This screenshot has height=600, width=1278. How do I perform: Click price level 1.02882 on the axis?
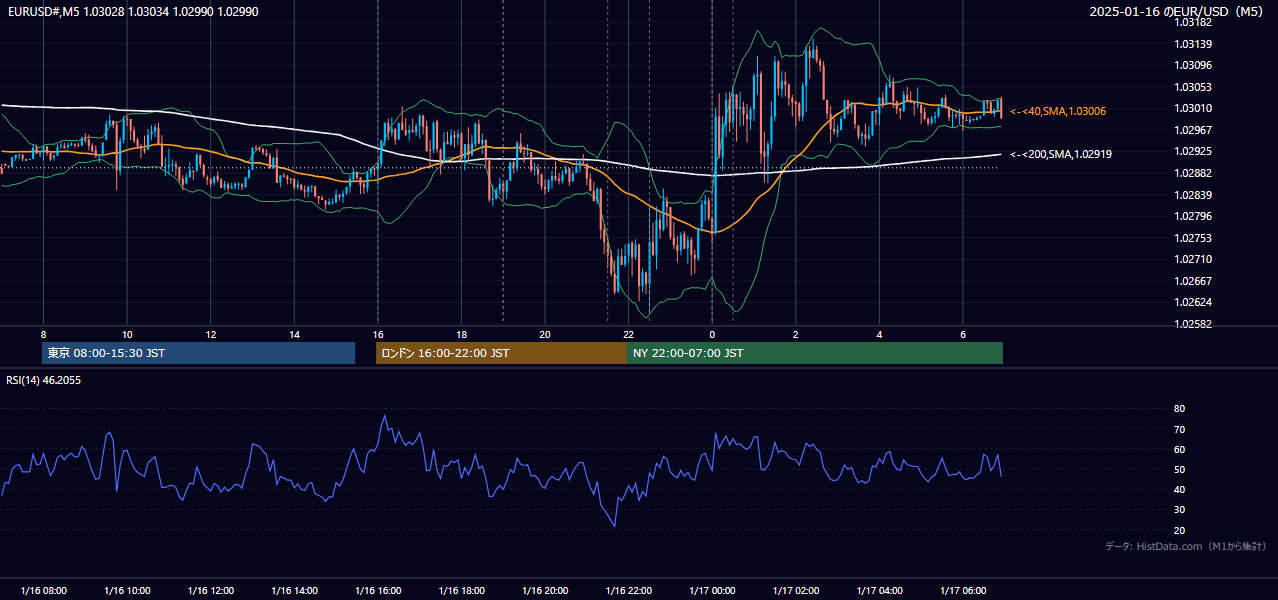pyautogui.click(x=1193, y=173)
